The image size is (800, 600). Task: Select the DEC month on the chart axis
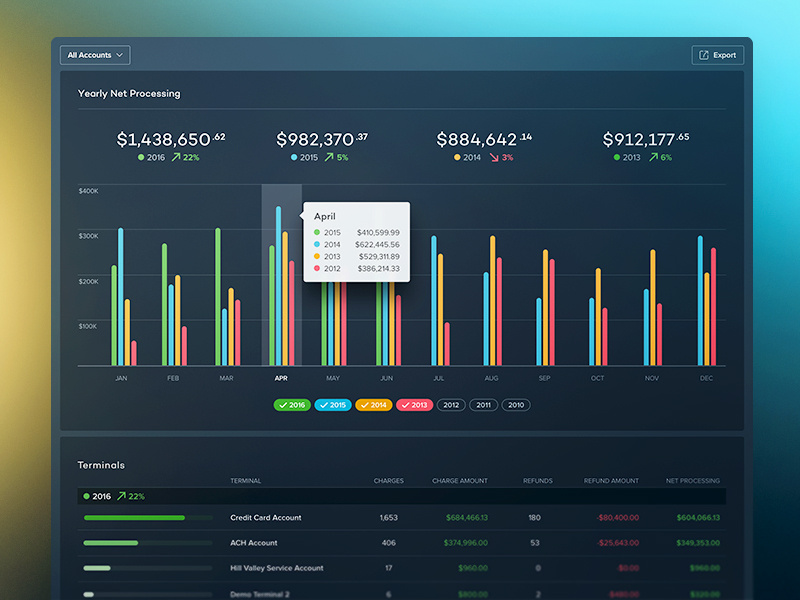[706, 378]
